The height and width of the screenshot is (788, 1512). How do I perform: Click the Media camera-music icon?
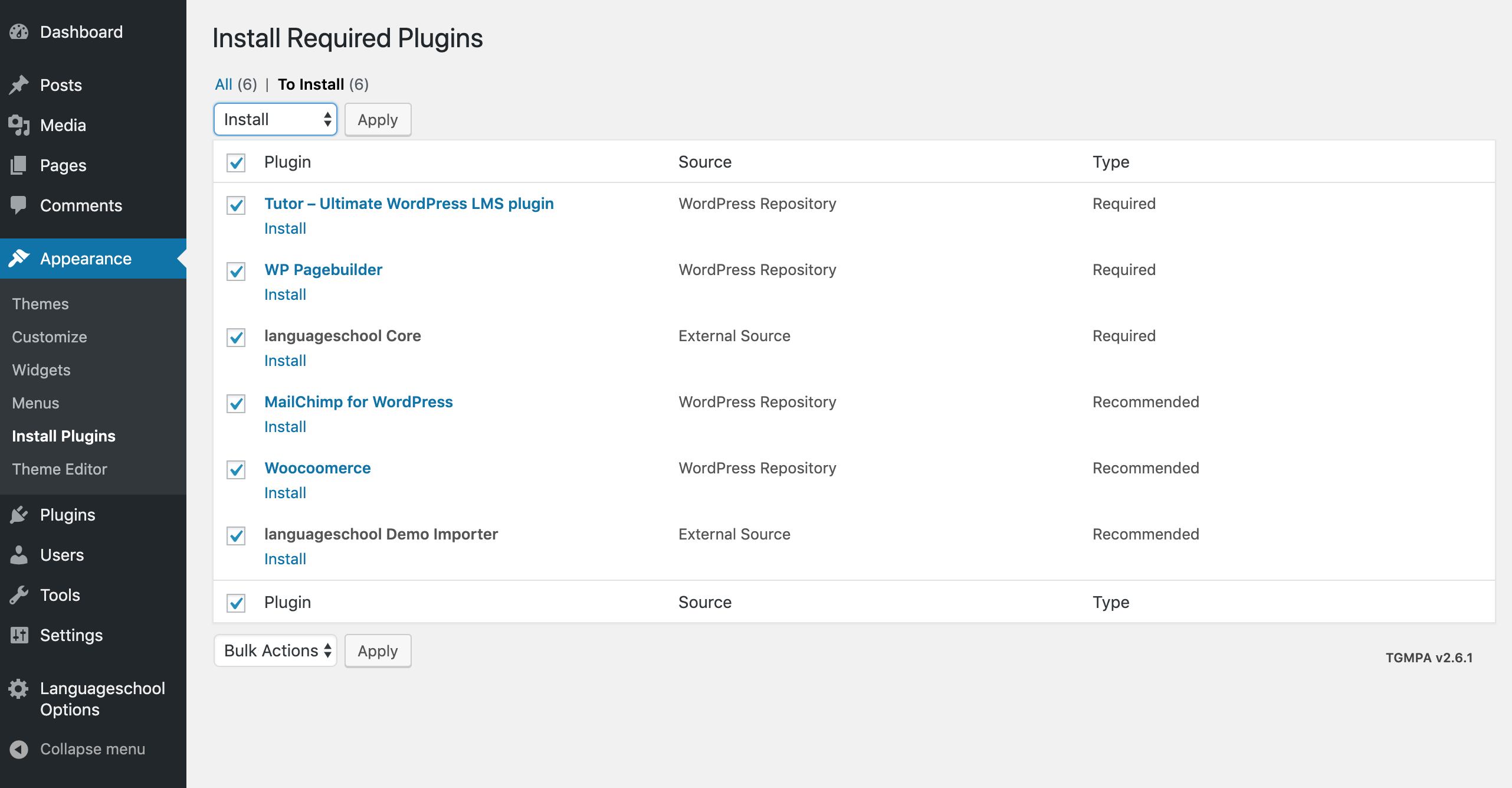(19, 125)
